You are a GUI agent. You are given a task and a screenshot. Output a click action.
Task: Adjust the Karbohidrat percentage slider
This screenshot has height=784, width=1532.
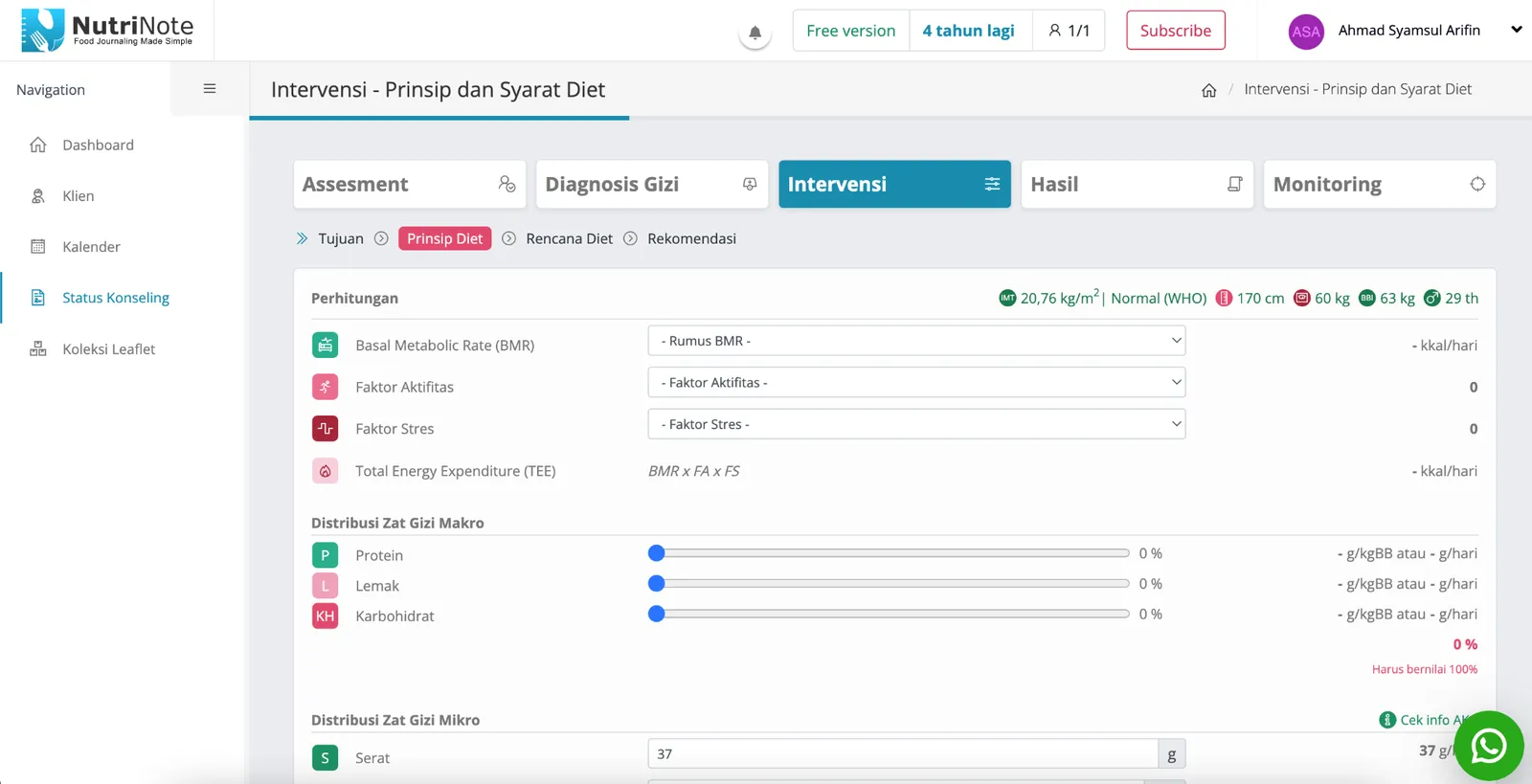click(x=889, y=615)
